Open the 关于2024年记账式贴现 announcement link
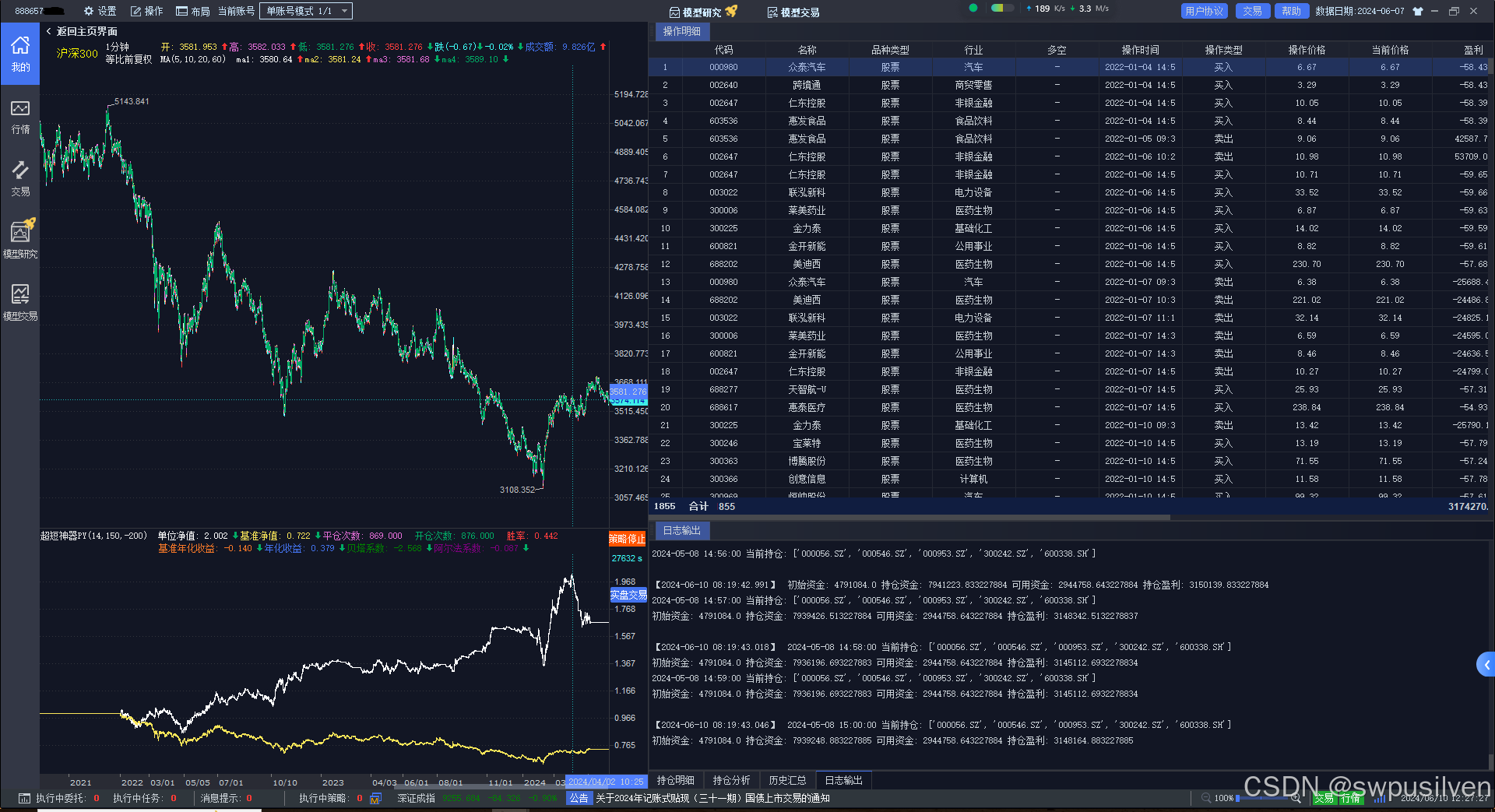1495x812 pixels. point(712,798)
